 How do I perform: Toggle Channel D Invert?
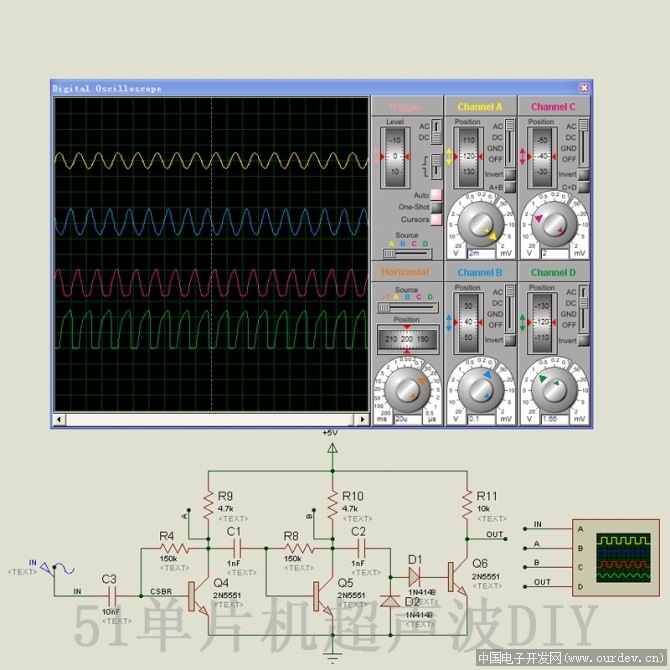point(583,340)
